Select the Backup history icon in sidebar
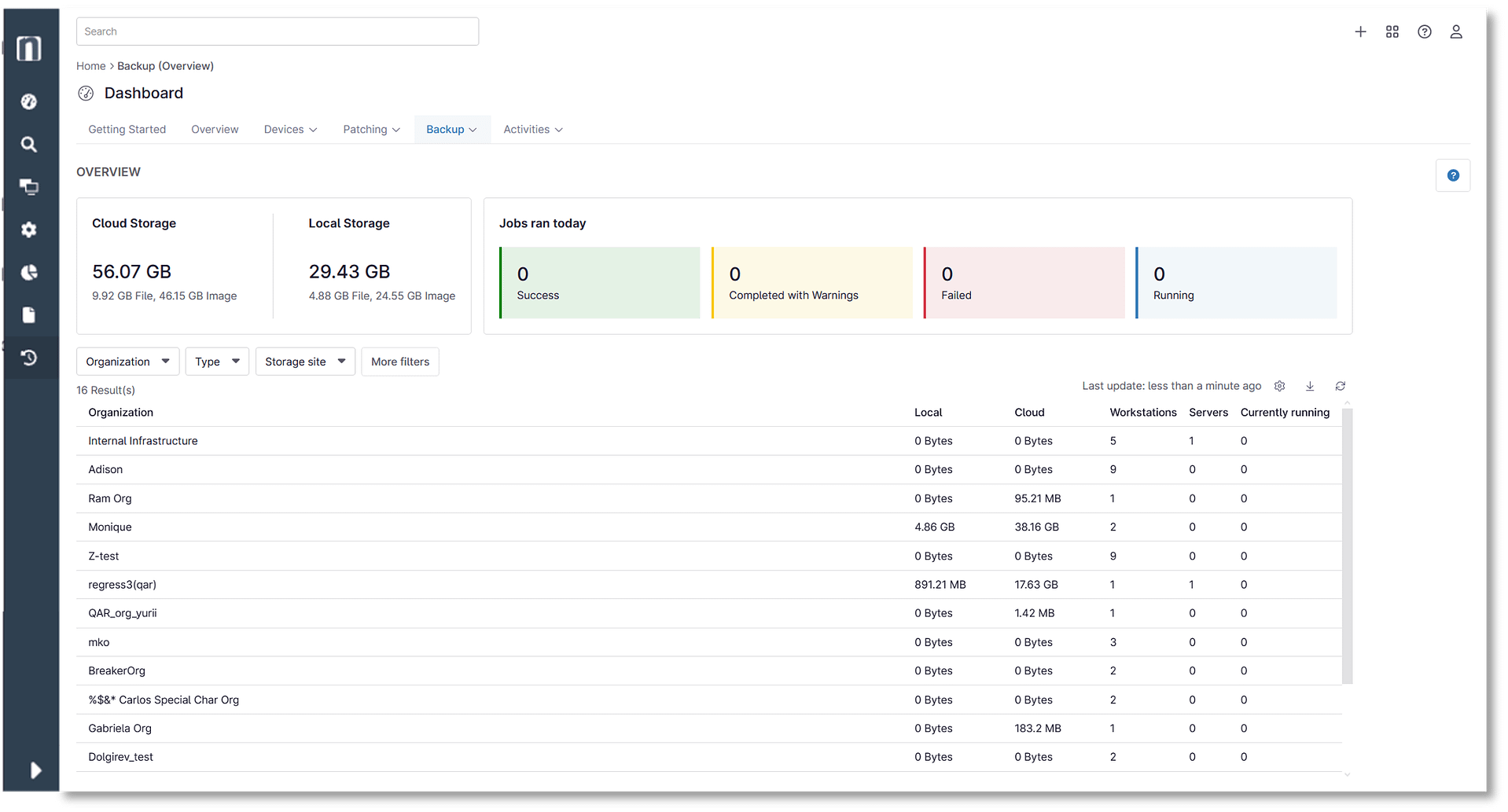Screen dimensions: 1508x812 point(29,358)
